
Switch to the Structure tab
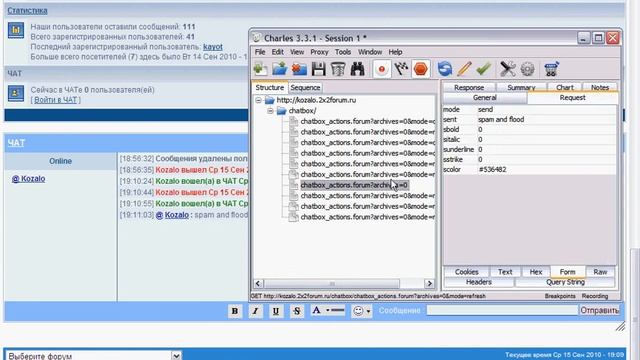click(270, 87)
